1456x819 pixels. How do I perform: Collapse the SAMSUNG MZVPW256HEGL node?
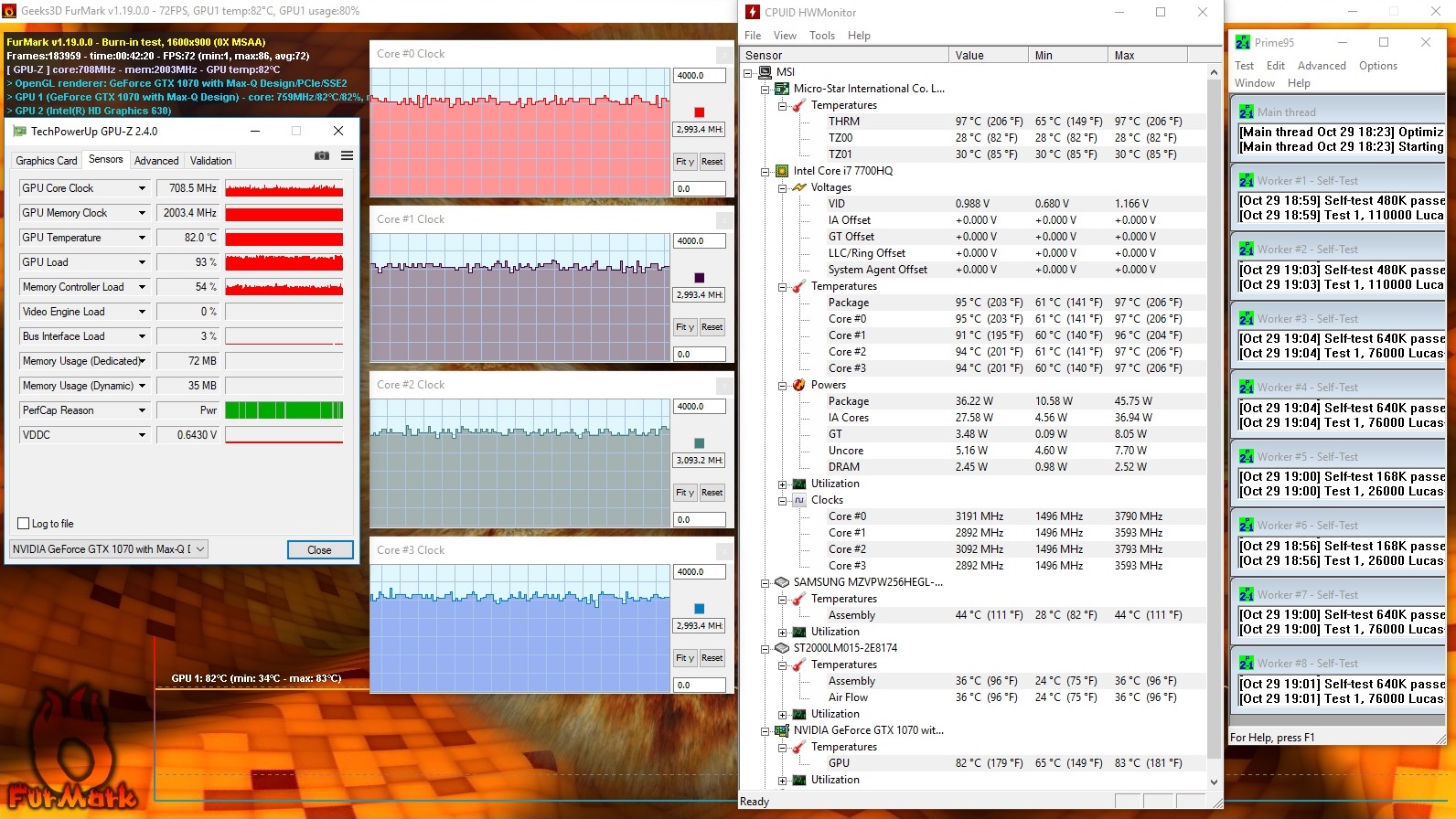[765, 582]
